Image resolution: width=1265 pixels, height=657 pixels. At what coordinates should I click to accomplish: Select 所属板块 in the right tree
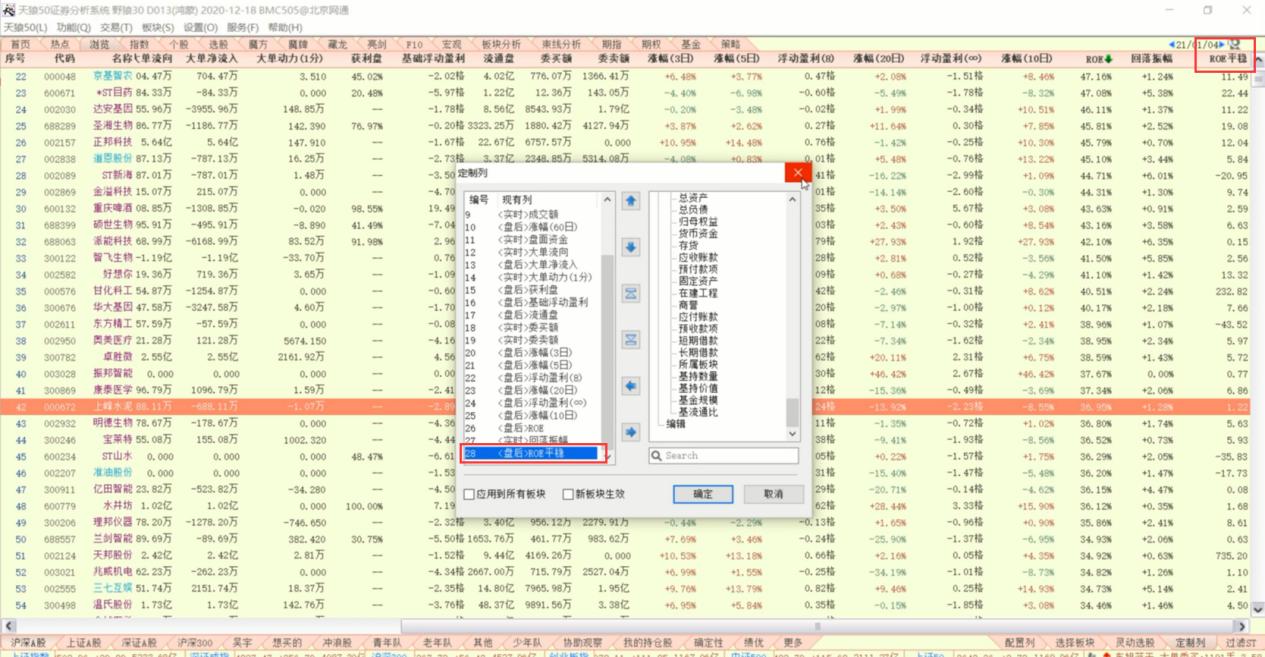[697, 364]
